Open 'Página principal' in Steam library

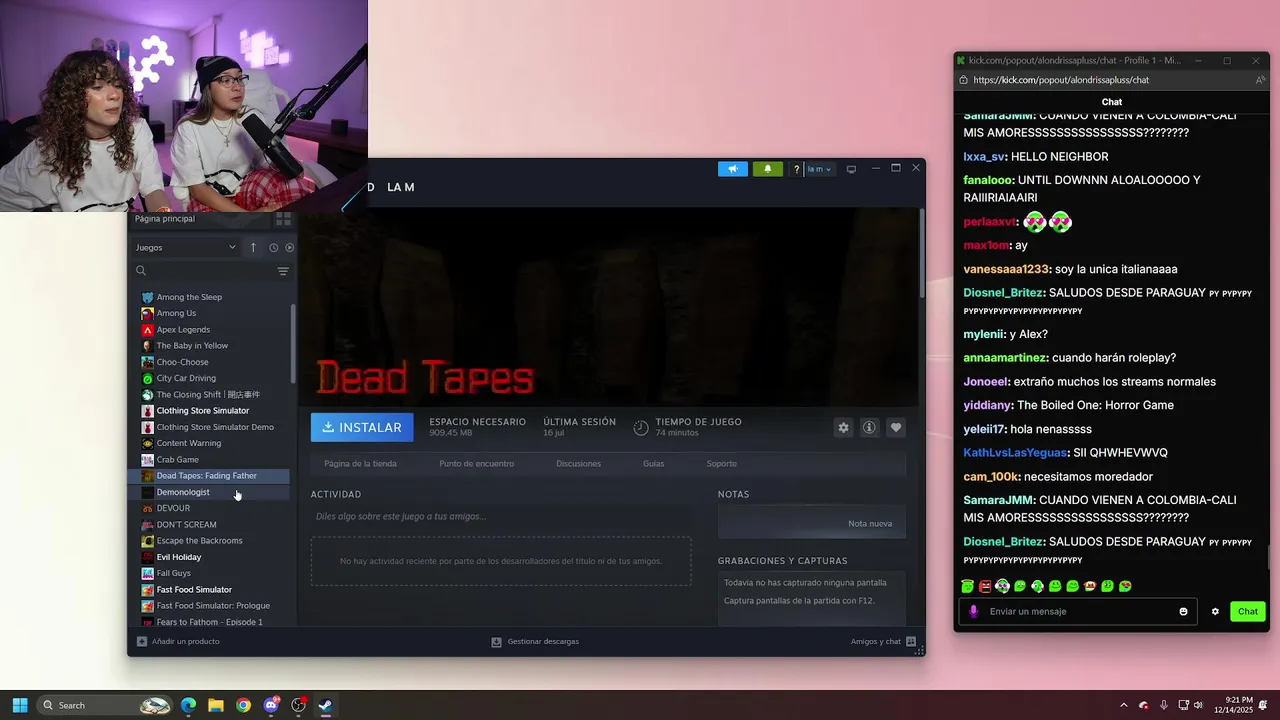coord(165,218)
